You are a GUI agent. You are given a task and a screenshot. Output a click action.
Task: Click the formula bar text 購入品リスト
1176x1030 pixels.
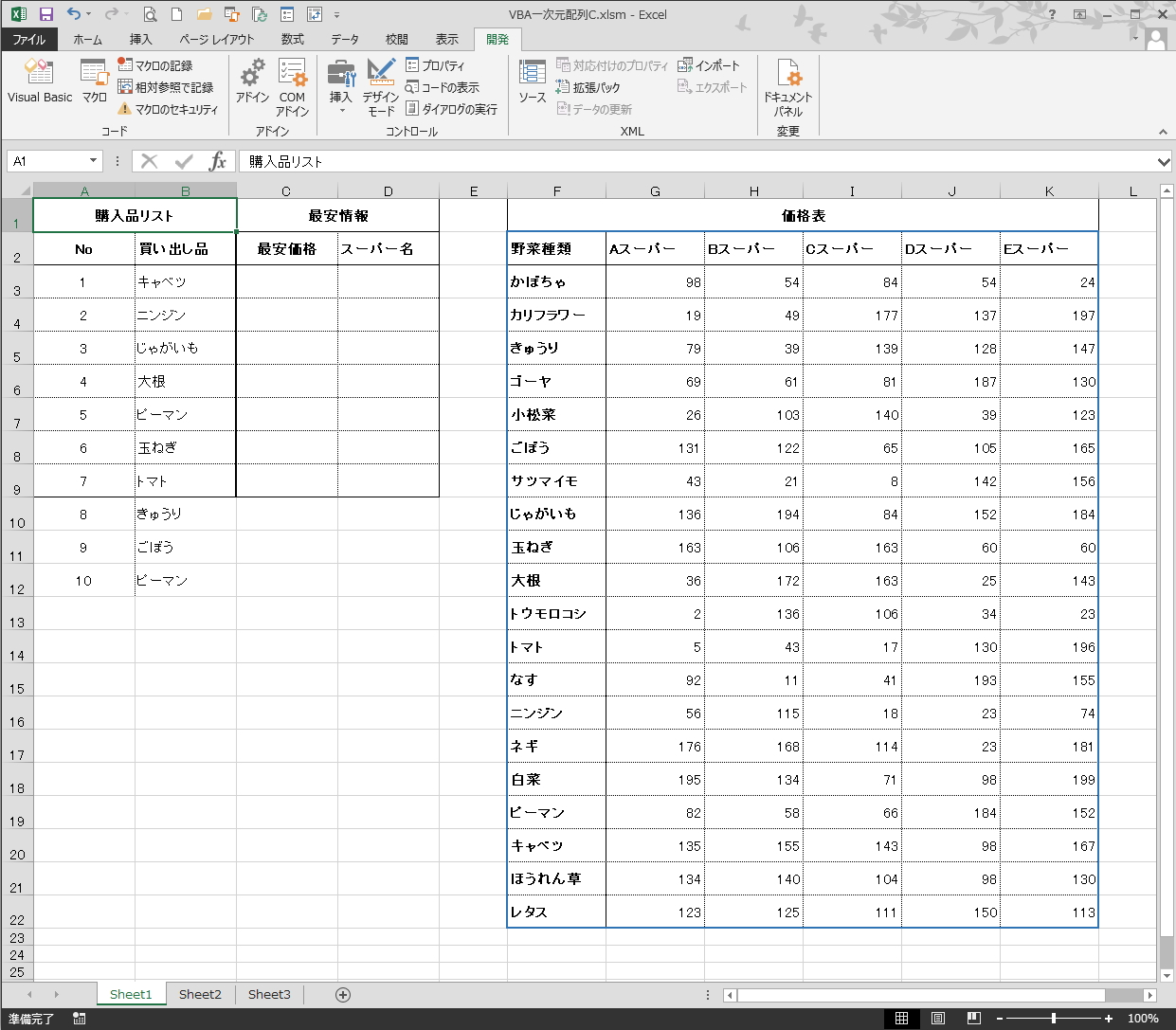point(286,162)
